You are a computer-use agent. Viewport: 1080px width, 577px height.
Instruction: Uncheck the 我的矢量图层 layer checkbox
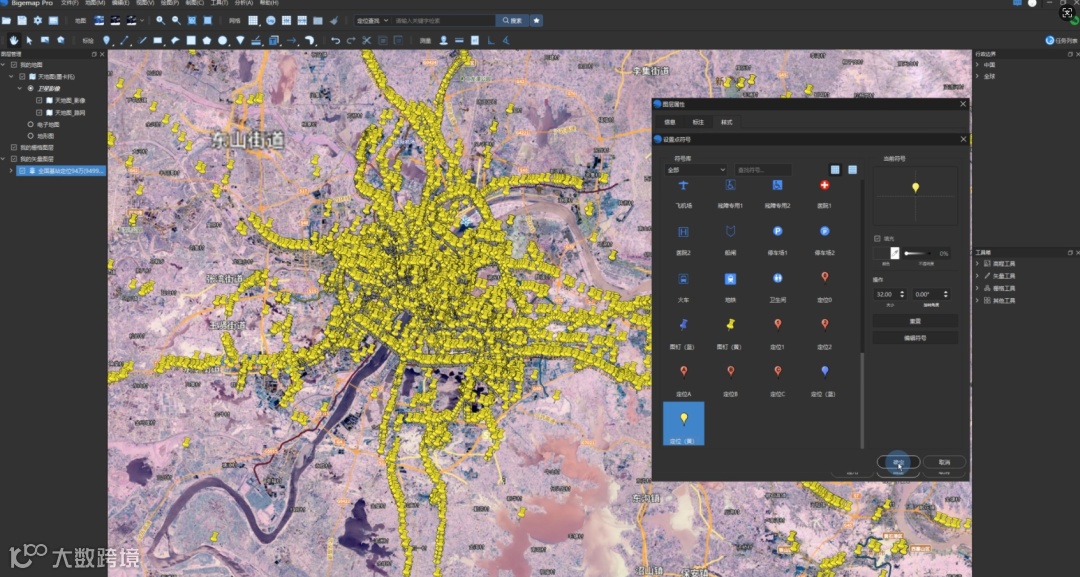pyautogui.click(x=12, y=159)
